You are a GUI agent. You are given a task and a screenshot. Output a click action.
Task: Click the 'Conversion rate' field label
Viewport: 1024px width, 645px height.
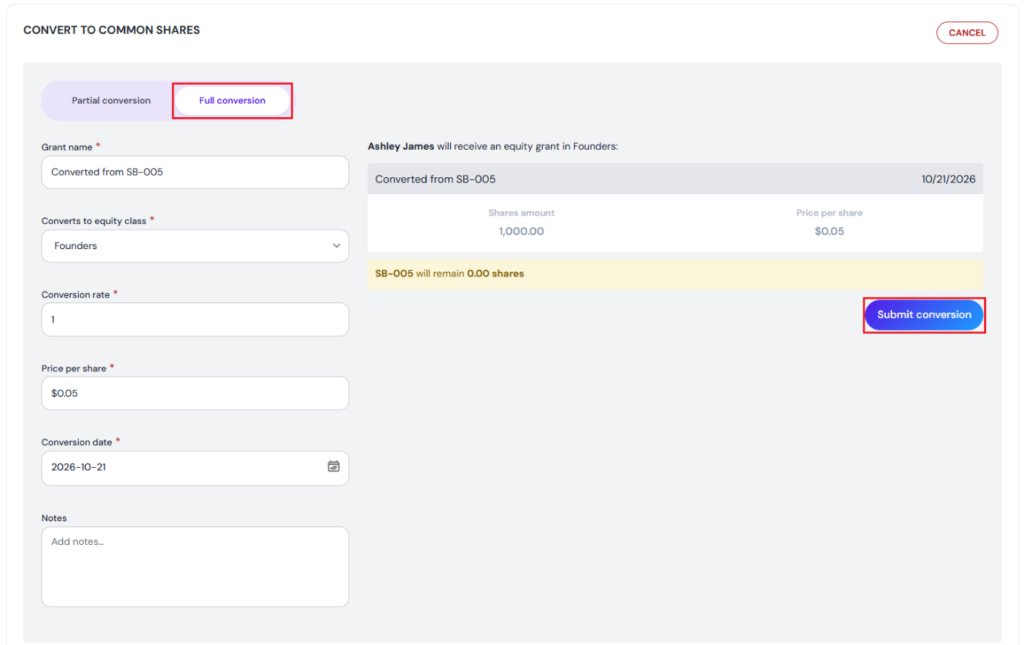[x=76, y=294]
